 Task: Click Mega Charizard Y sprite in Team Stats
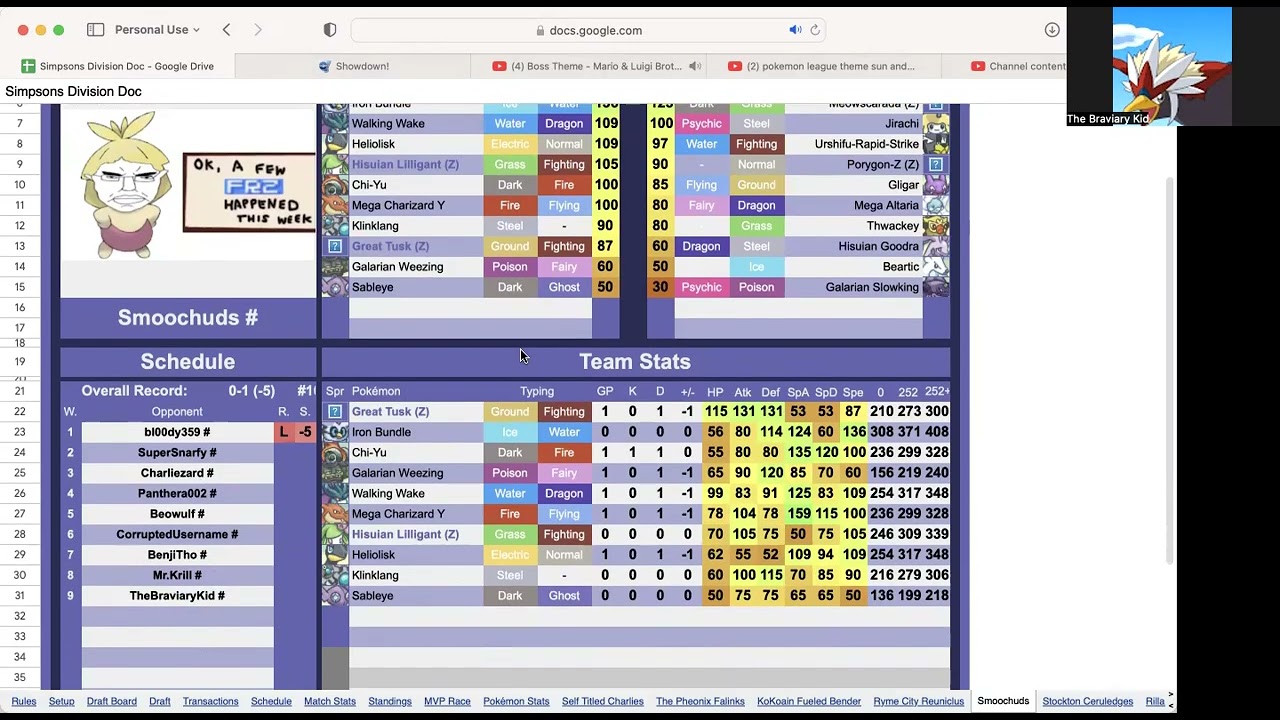[x=335, y=514]
